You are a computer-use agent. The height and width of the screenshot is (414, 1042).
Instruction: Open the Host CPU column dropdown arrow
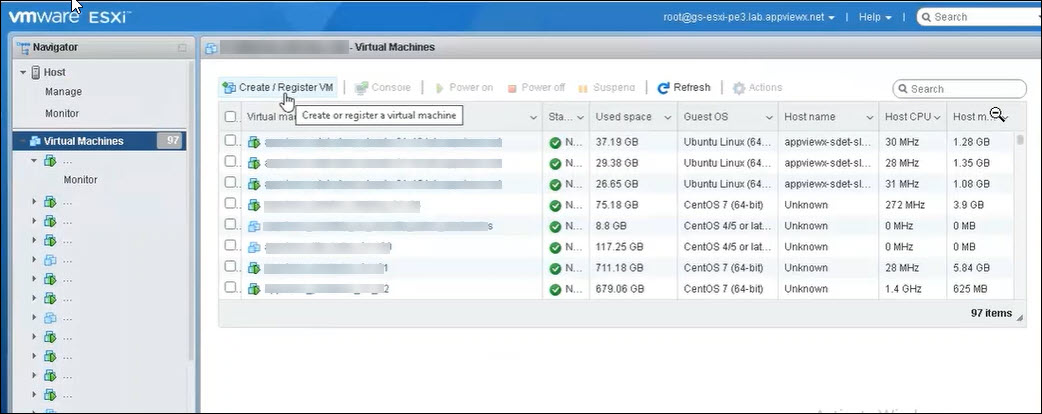pyautogui.click(x=937, y=118)
